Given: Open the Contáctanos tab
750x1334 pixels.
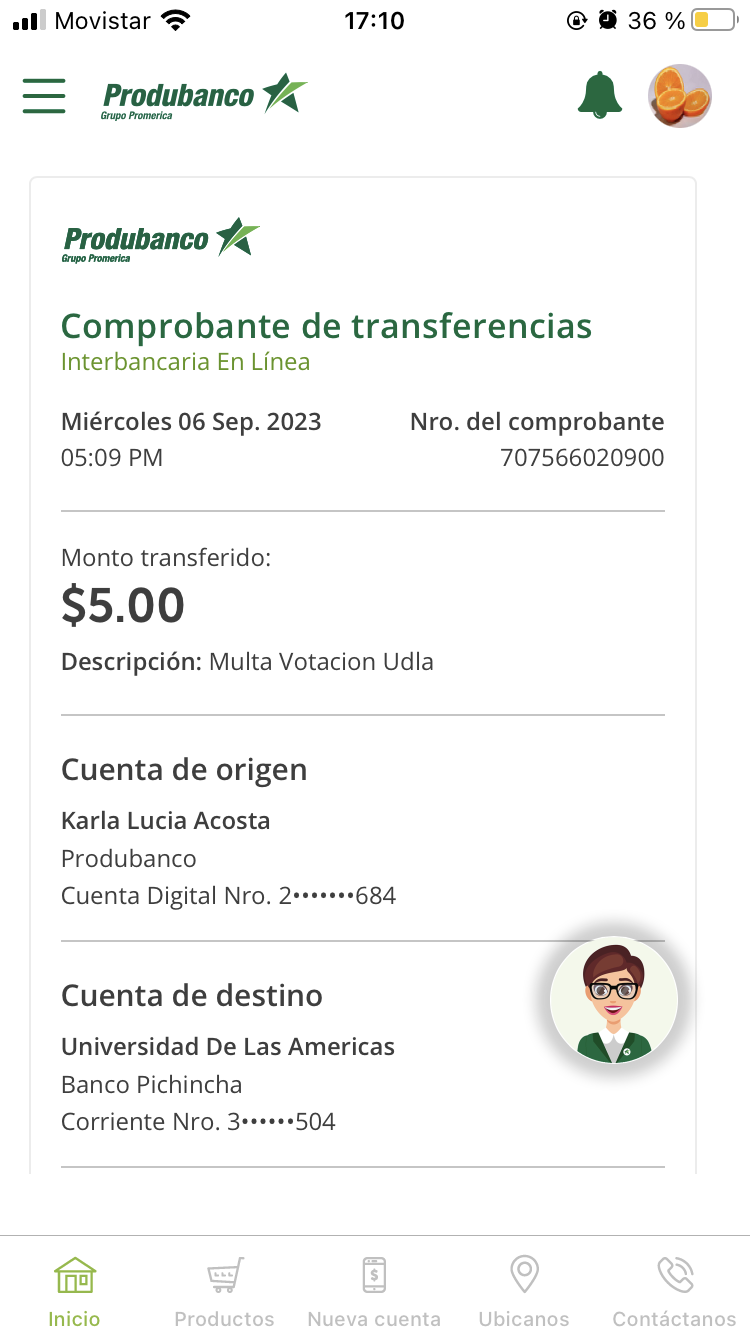Looking at the screenshot, I should 674,1319.
